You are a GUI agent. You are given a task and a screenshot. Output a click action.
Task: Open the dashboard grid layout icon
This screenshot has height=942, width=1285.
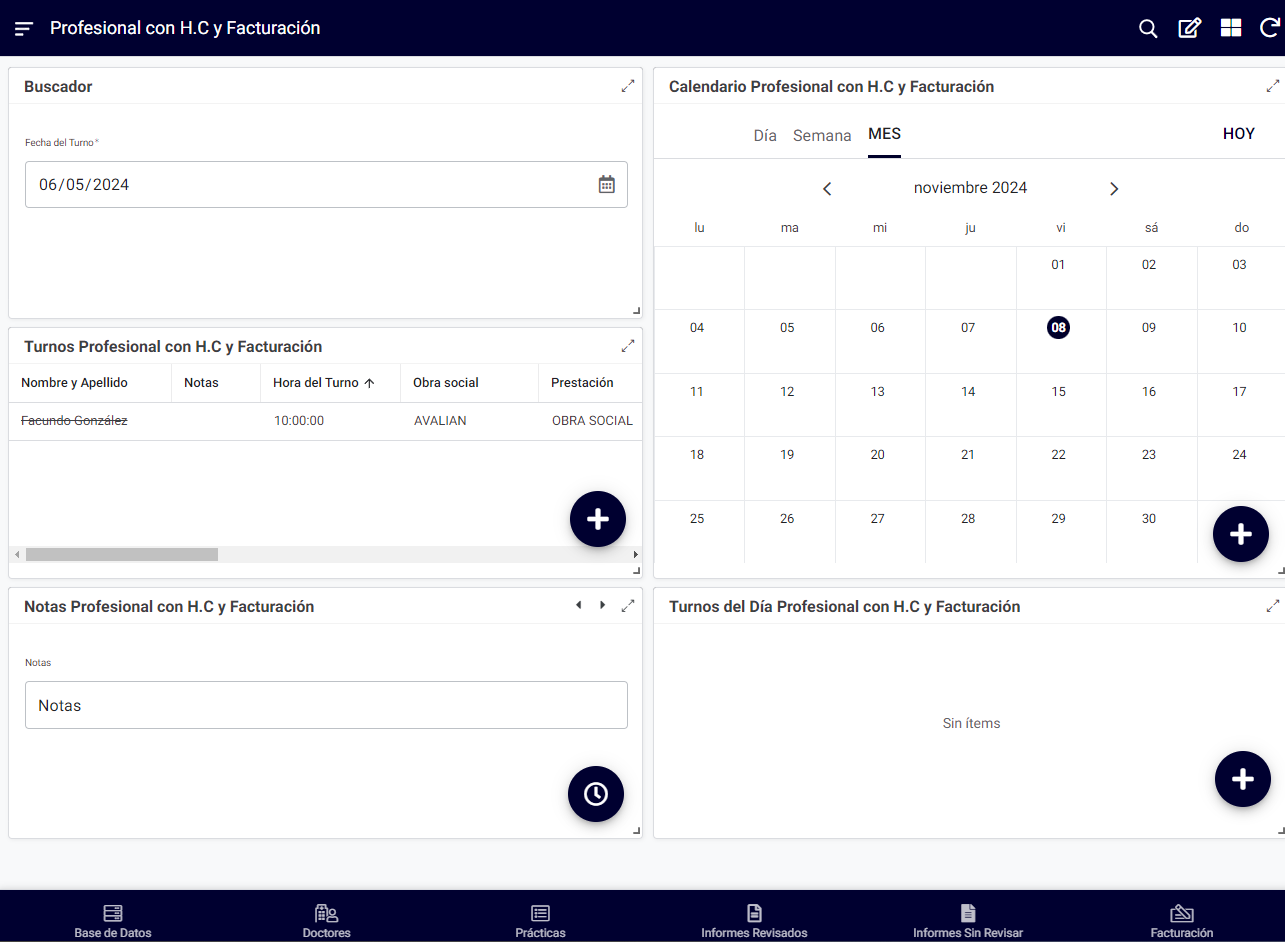pos(1231,28)
